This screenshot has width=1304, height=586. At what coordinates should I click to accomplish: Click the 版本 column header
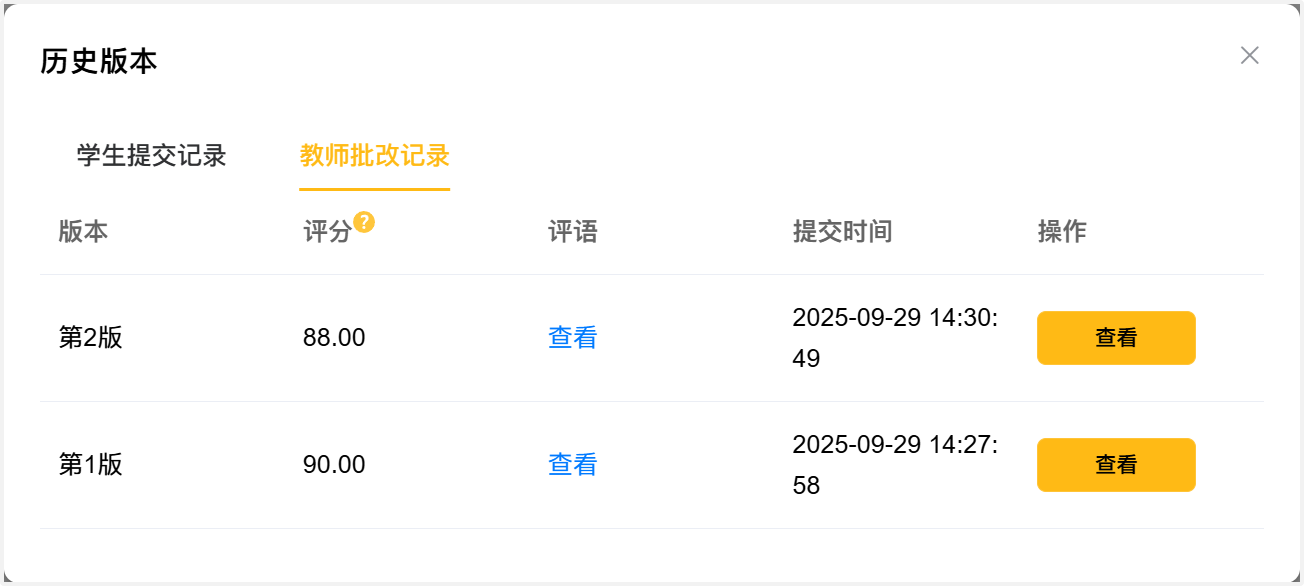click(x=83, y=232)
